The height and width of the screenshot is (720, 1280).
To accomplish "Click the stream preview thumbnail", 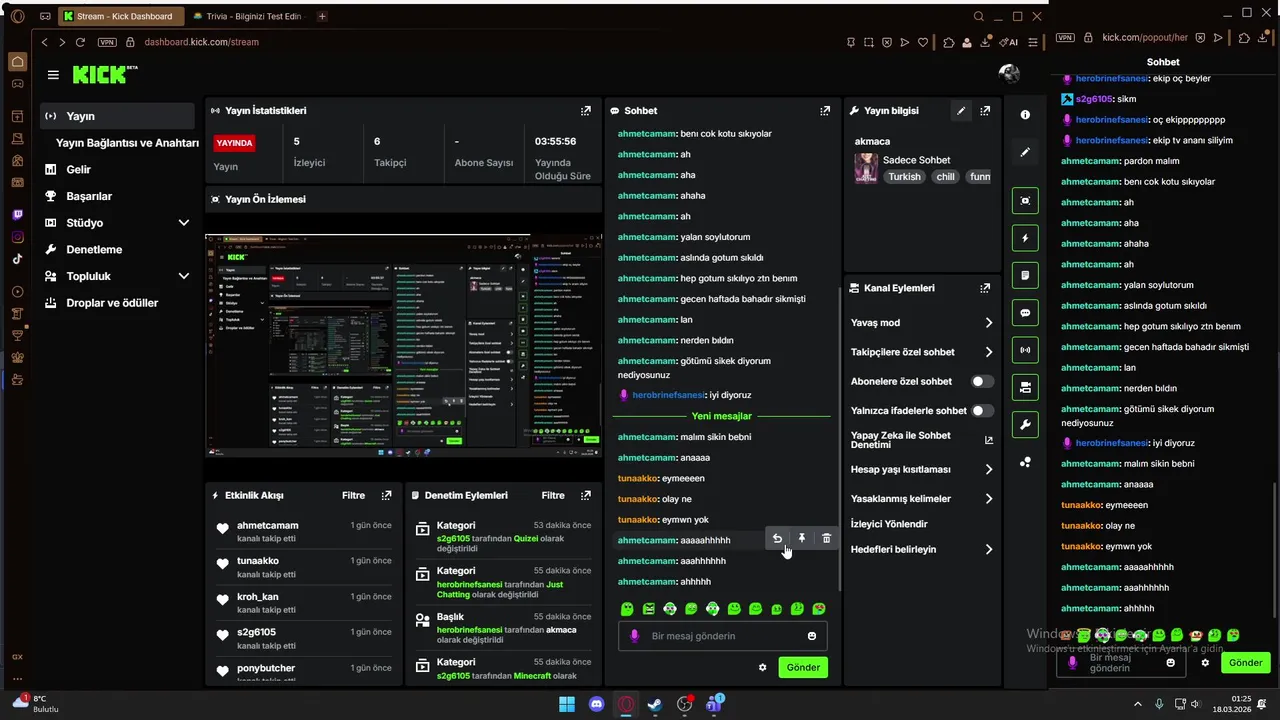I will click(403, 345).
